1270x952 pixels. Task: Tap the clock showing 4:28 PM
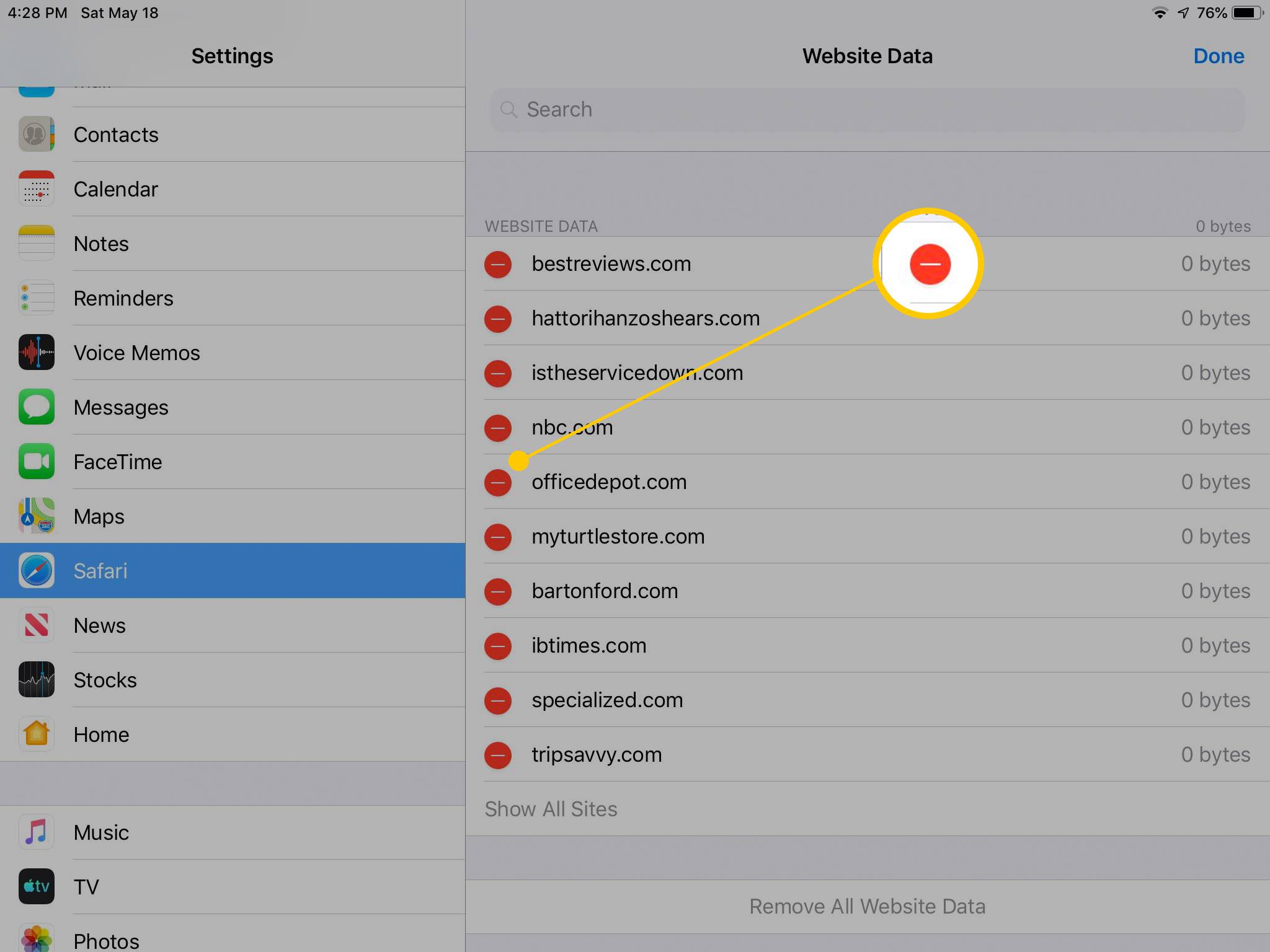point(38,13)
